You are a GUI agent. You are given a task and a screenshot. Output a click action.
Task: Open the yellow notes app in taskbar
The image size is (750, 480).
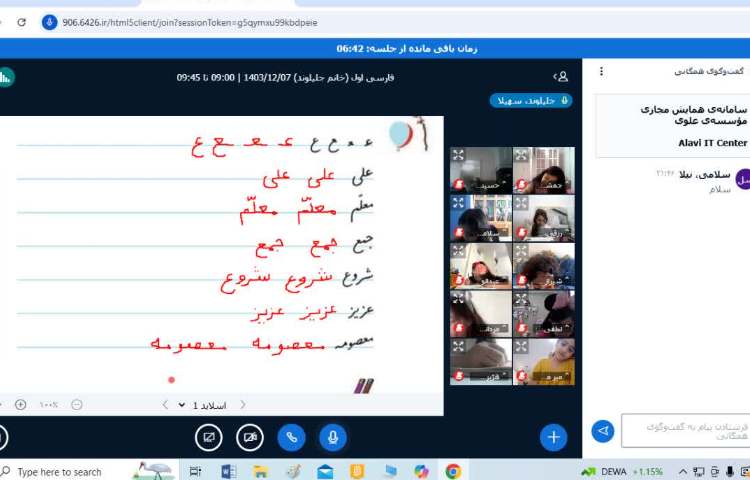click(x=357, y=471)
